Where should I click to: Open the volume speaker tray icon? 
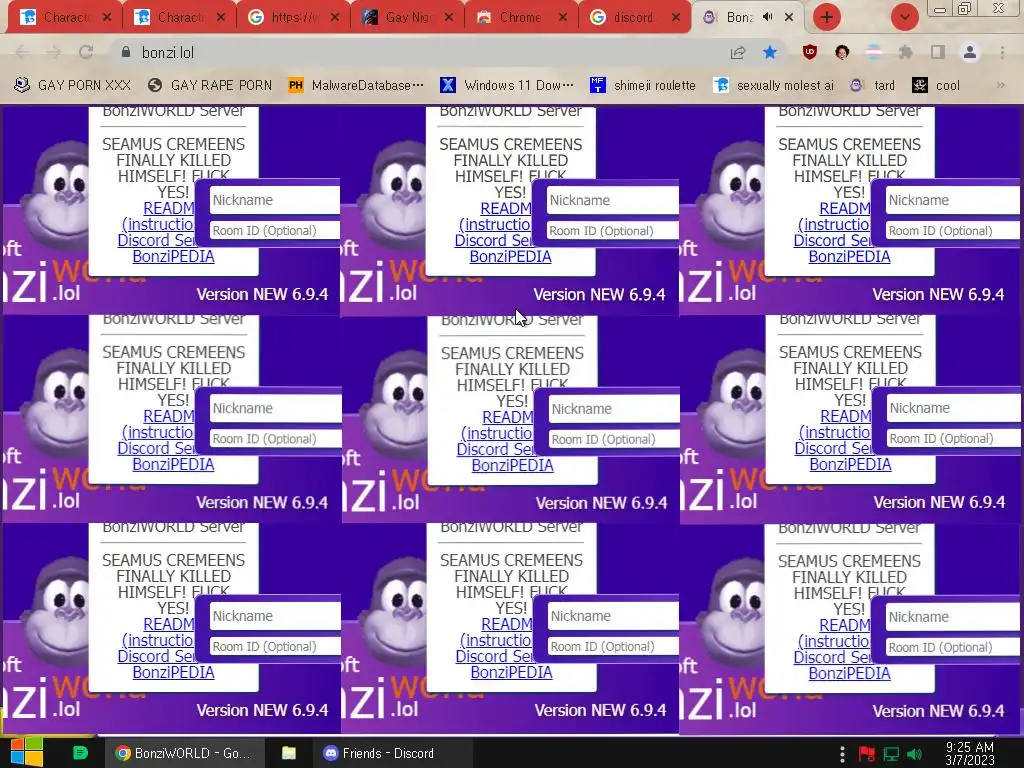(914, 754)
